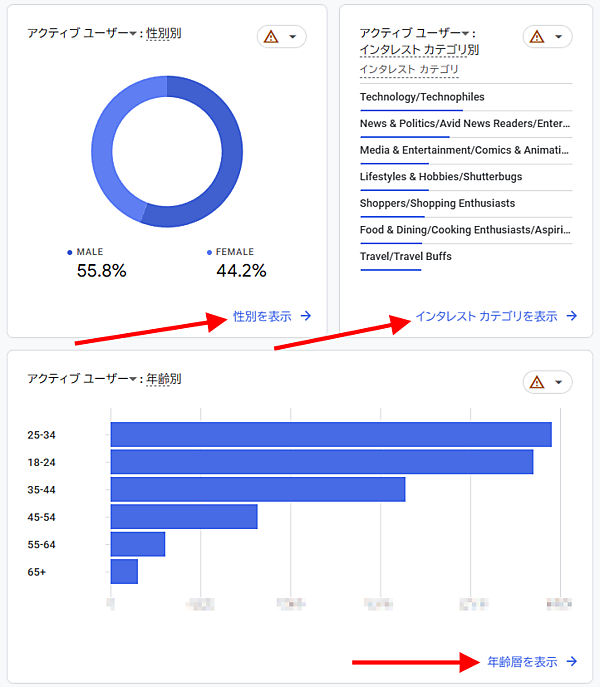The image size is (600, 687).
Task: Open the インタレスト カテゴリを表示 link
Action: (486, 316)
